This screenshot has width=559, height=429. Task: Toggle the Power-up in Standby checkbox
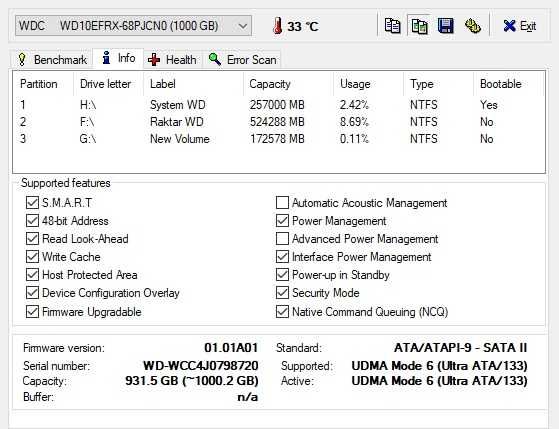282,275
